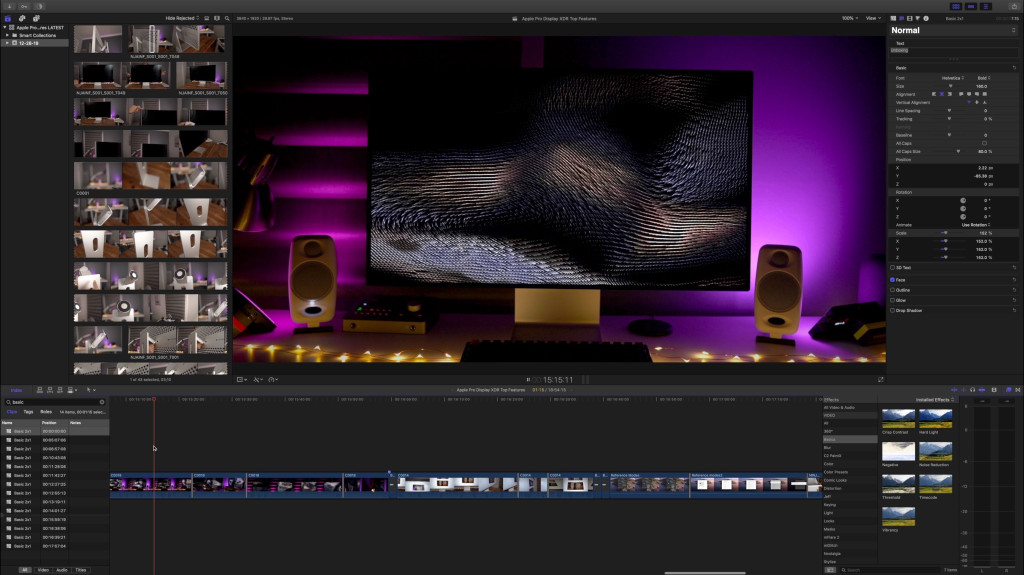Select the Titles filter button
Image resolution: width=1024 pixels, height=575 pixels.
pyautogui.click(x=80, y=569)
